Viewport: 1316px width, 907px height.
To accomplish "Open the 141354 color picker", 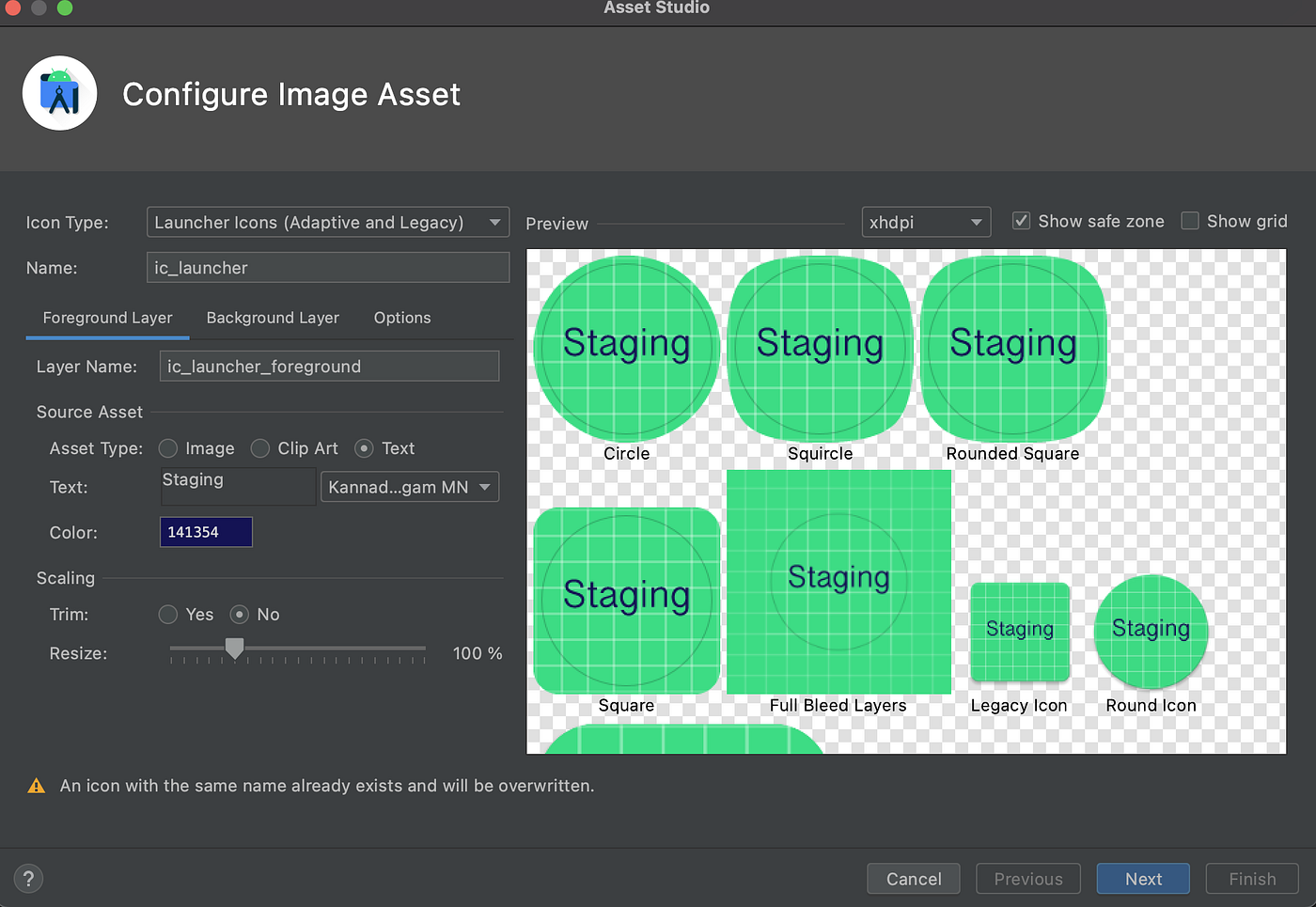I will [206, 532].
